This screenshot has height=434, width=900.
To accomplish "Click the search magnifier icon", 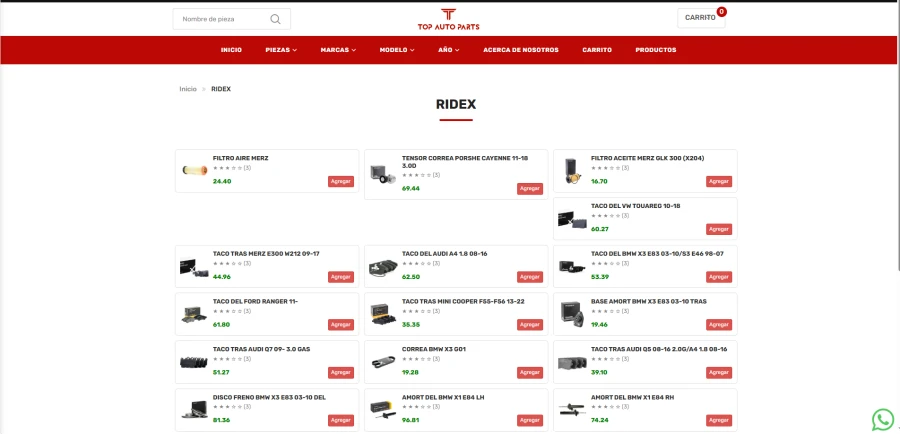I will click(x=276, y=19).
